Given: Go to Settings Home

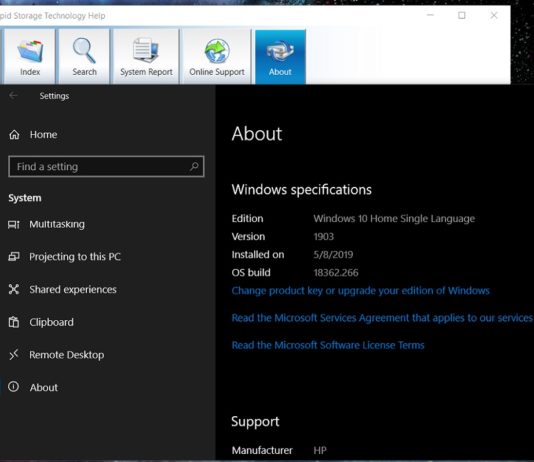Looking at the screenshot, I should point(43,135).
